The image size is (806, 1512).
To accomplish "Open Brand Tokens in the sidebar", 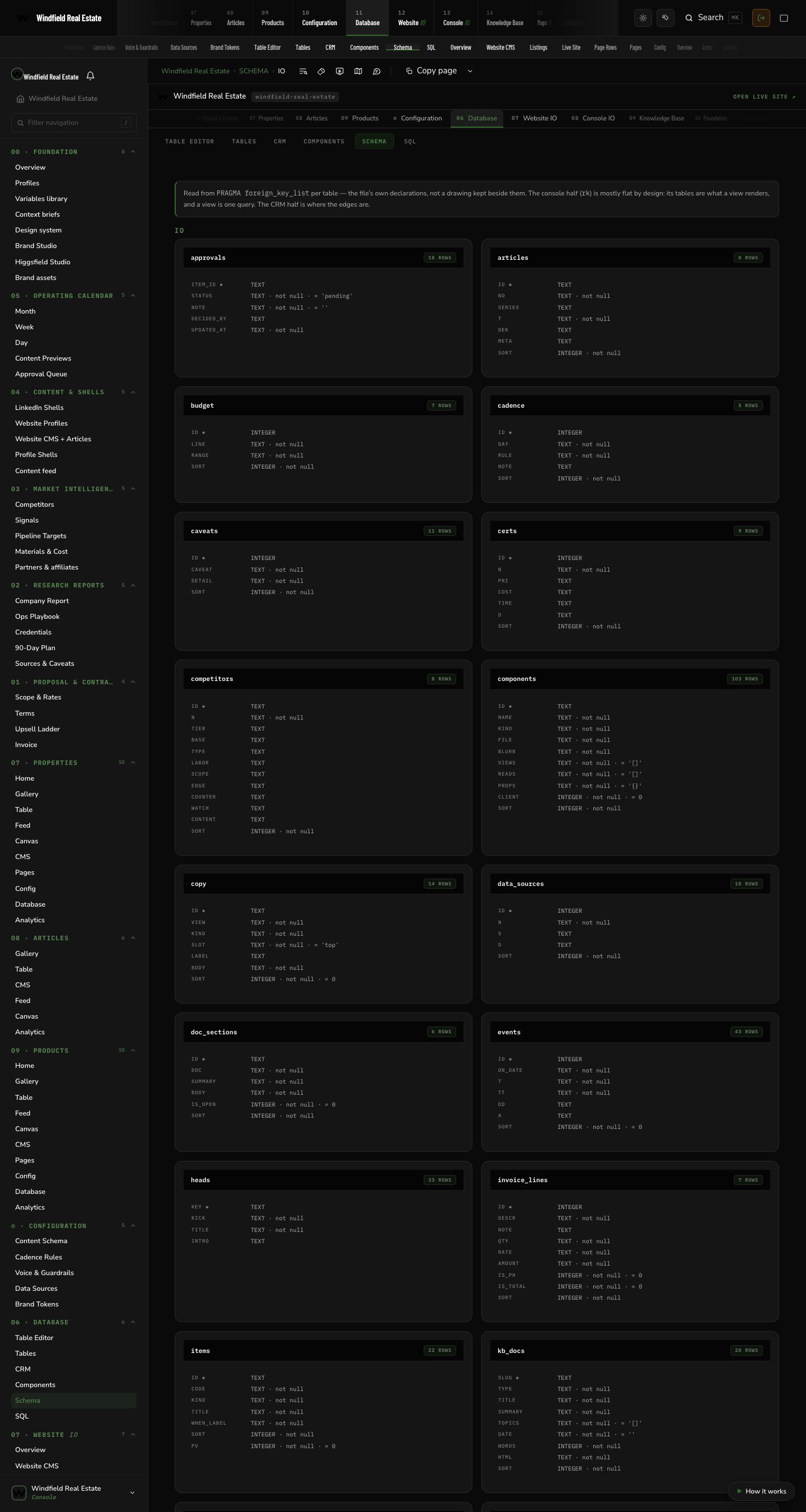I will [37, 1304].
